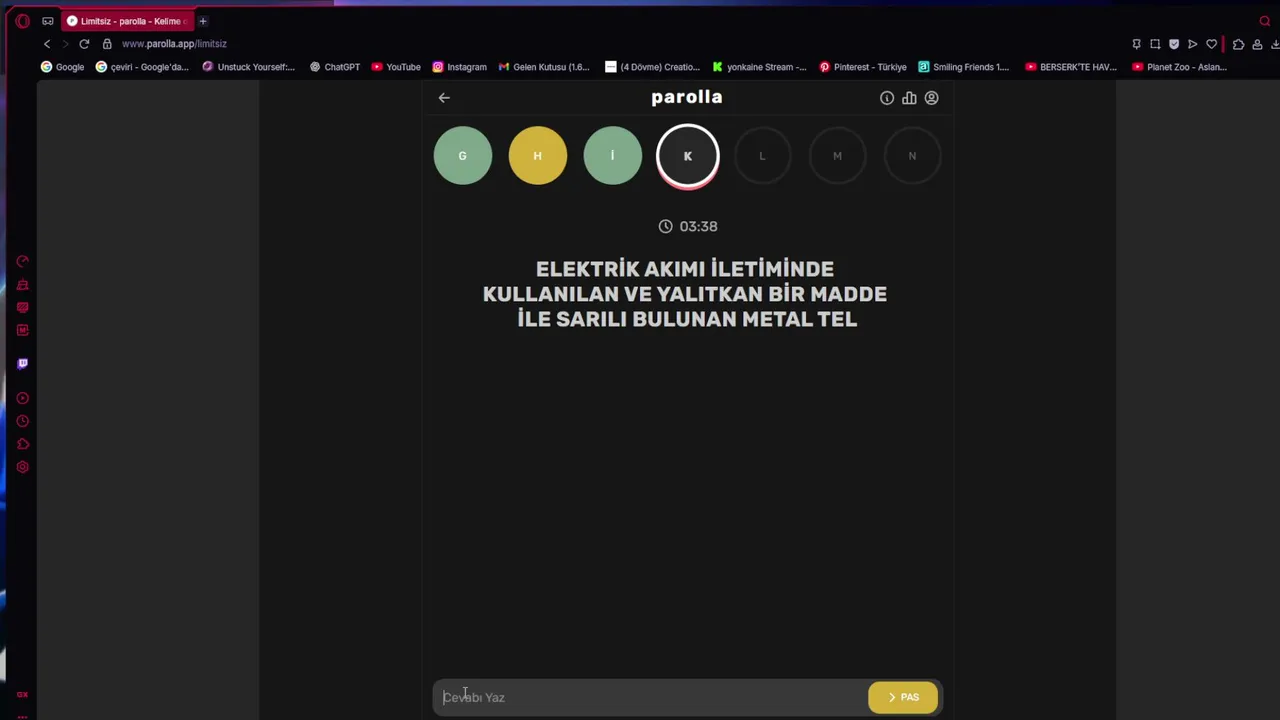Open the Unstuck Yourself bookmark
1280x720 pixels.
point(249,67)
